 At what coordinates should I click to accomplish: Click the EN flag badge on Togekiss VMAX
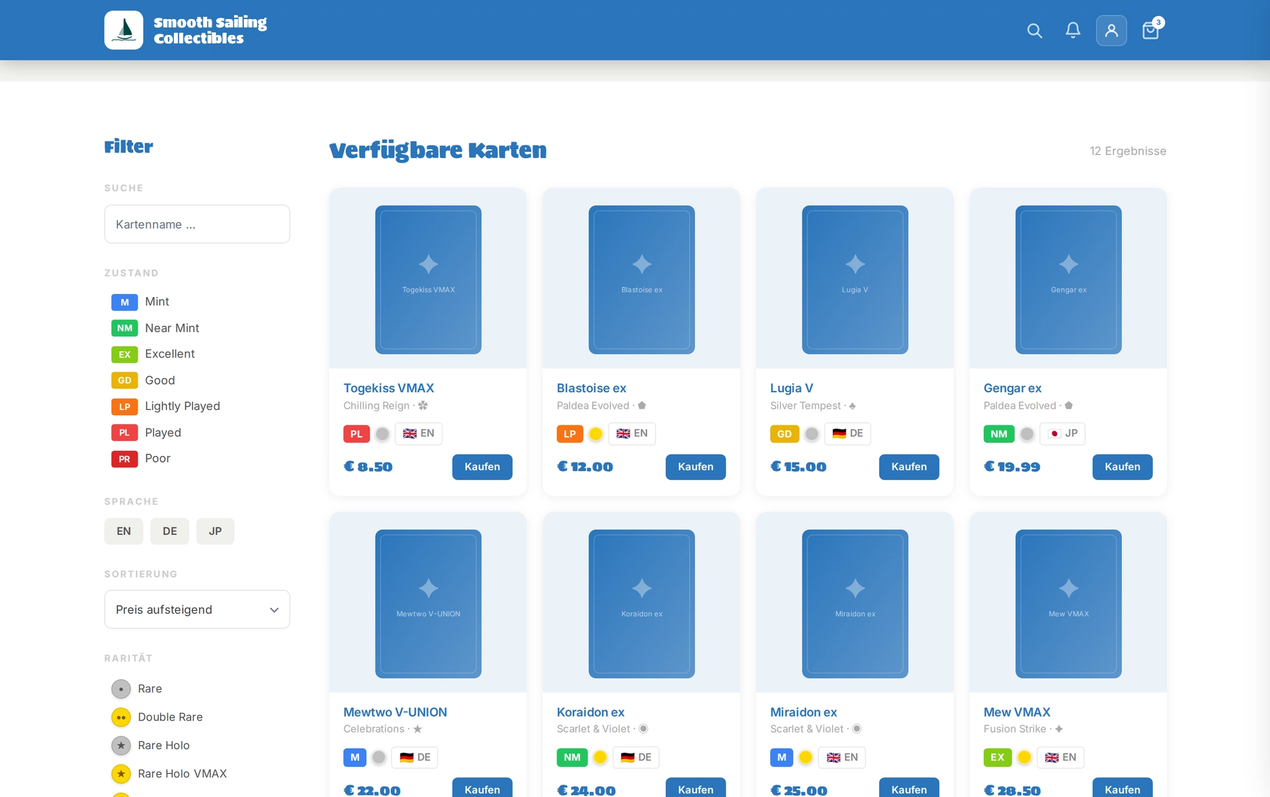click(x=418, y=434)
